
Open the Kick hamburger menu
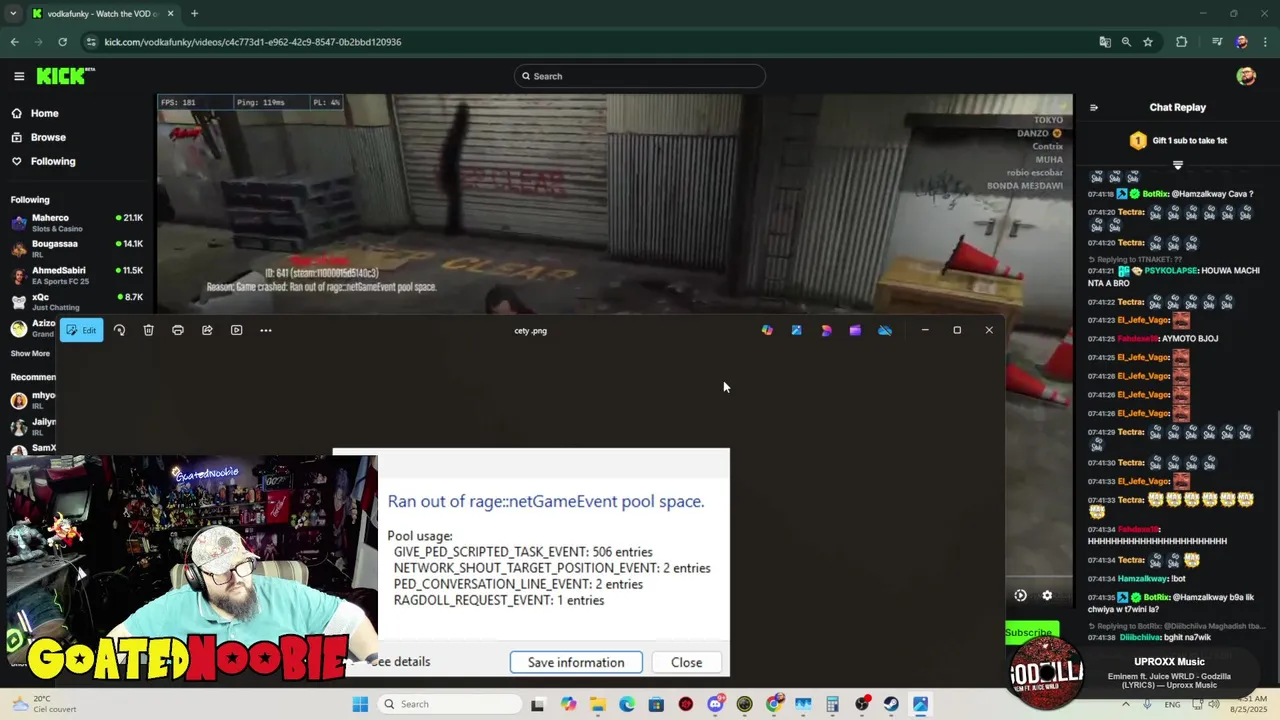click(19, 76)
